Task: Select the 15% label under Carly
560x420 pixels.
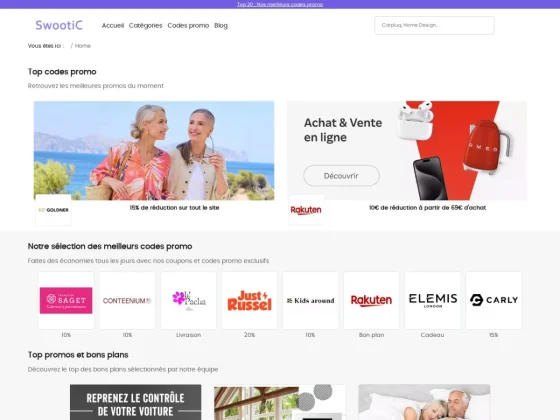Action: coord(494,335)
